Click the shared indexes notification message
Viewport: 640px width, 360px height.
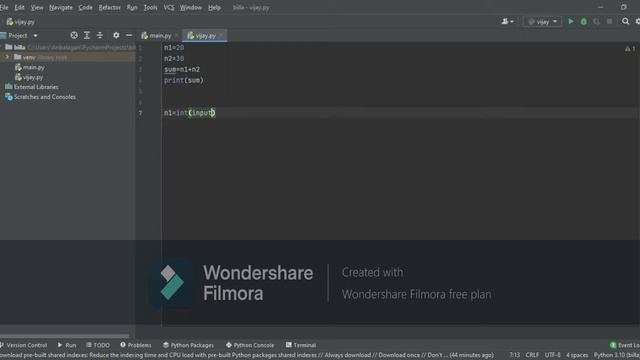tap(247, 355)
